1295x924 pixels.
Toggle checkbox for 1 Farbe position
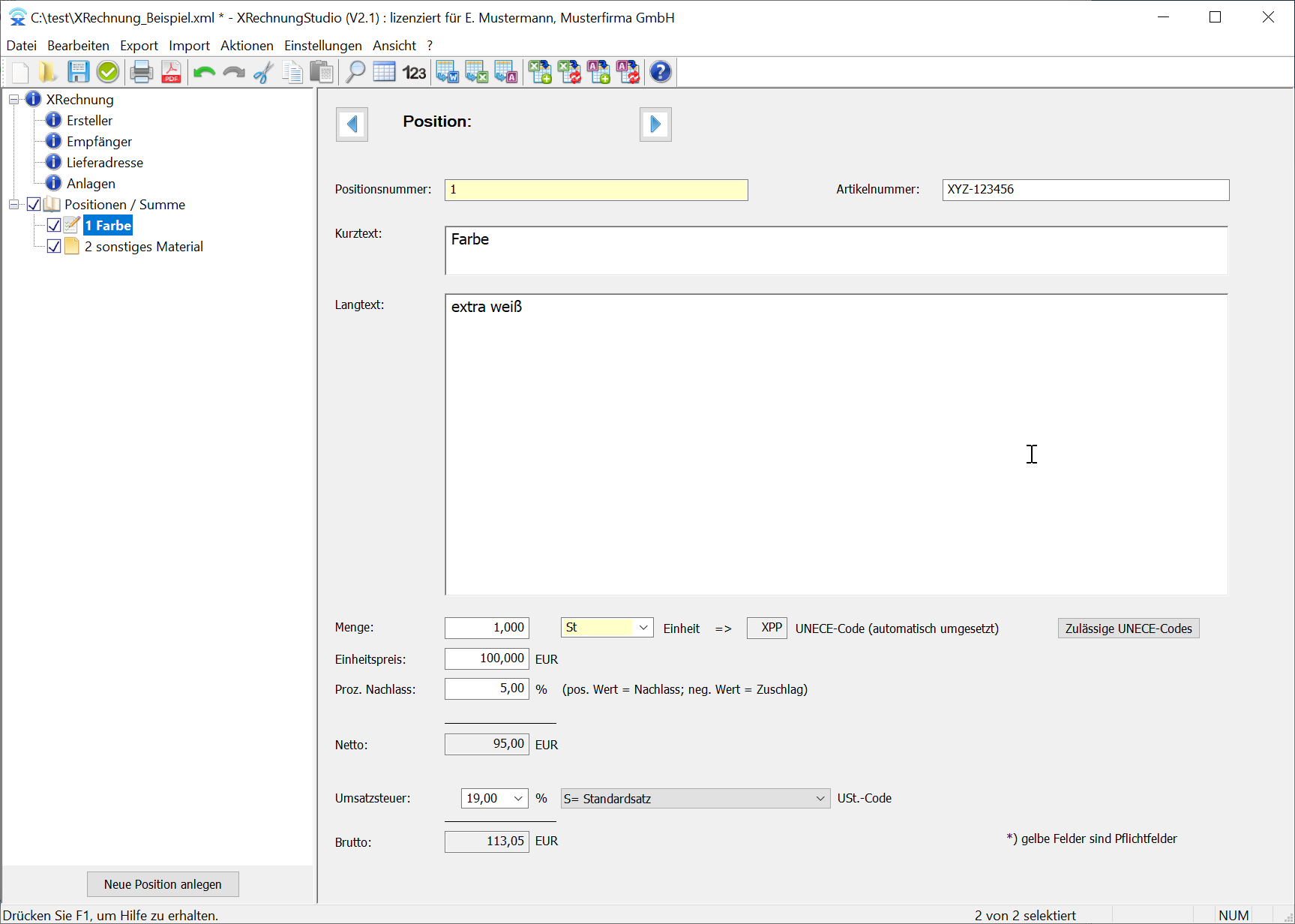[54, 225]
